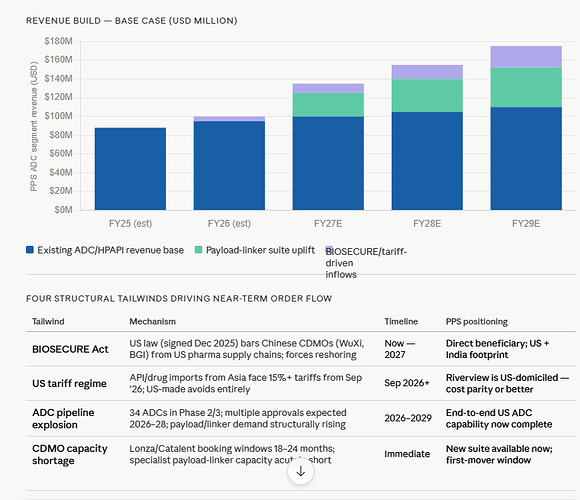Click the blue segment of FY26 (est) bar
580x500 pixels.
pyautogui.click(x=229, y=165)
